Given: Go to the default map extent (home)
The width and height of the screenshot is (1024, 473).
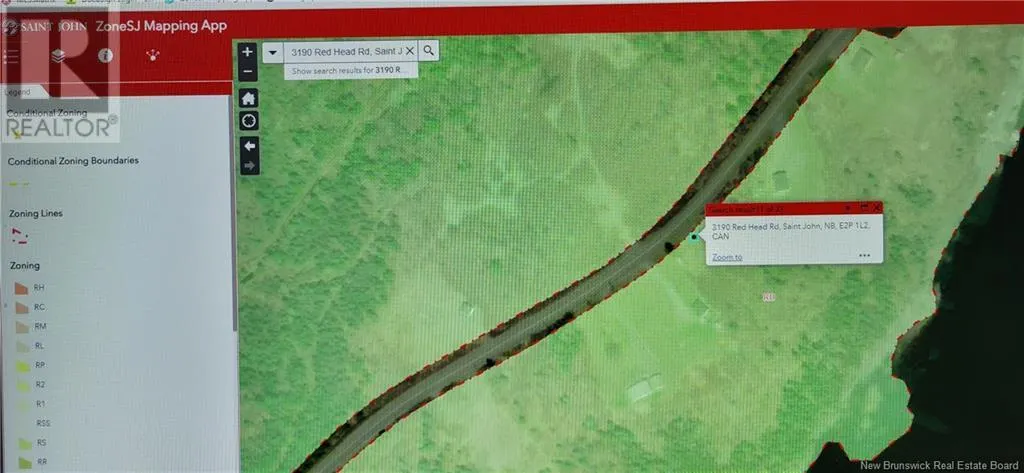Looking at the screenshot, I should [x=248, y=99].
